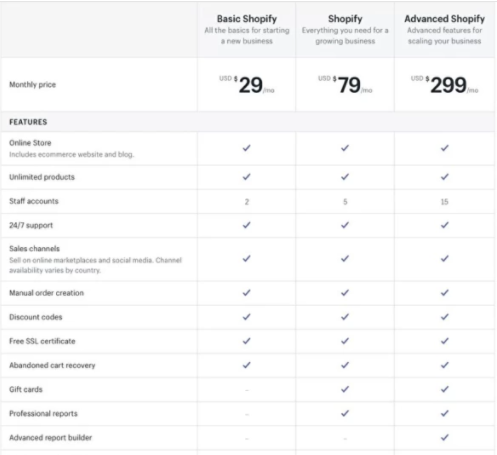The height and width of the screenshot is (455, 497).
Task: Select the Basic Shopify plan heading
Action: pos(247,19)
